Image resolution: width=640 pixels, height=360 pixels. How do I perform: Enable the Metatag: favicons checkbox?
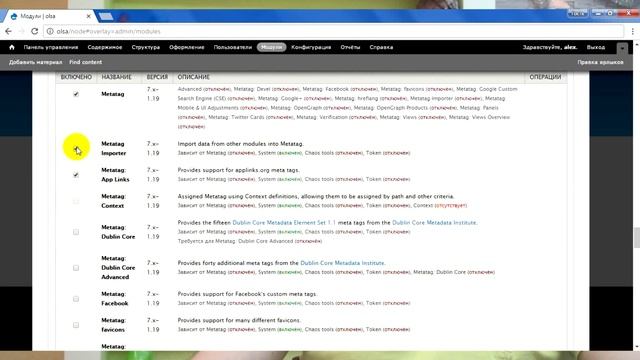click(x=76, y=325)
